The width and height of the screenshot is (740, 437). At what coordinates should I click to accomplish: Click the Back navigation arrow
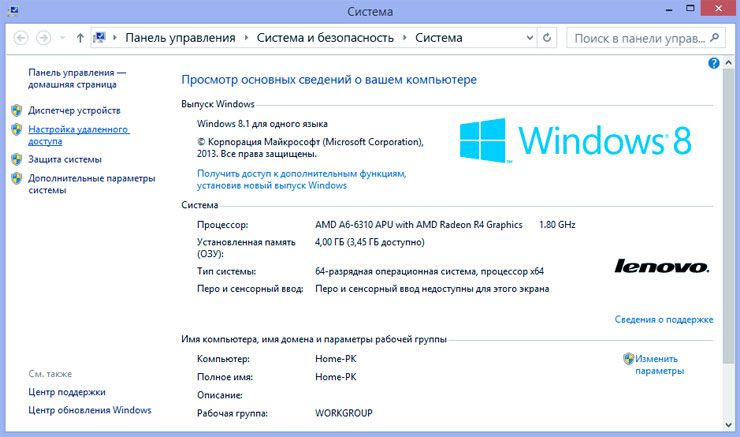click(19, 38)
